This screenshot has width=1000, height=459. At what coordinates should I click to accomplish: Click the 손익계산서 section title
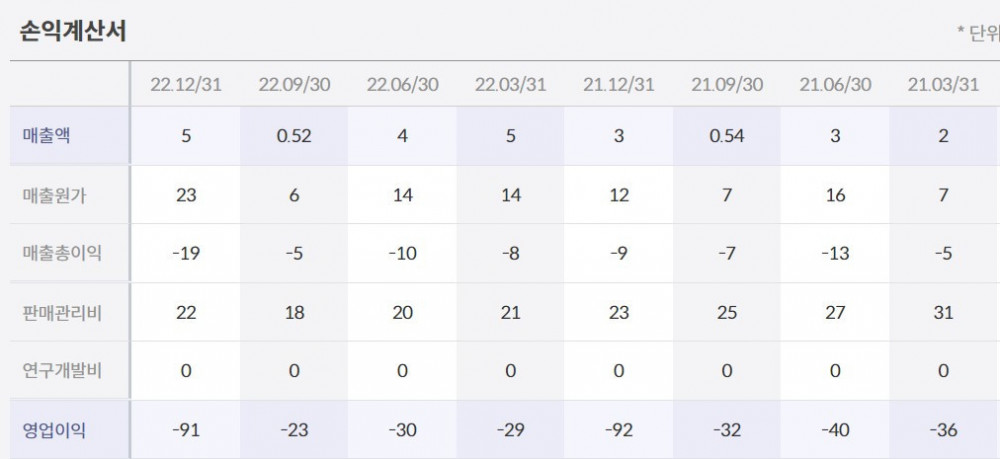click(x=72, y=31)
